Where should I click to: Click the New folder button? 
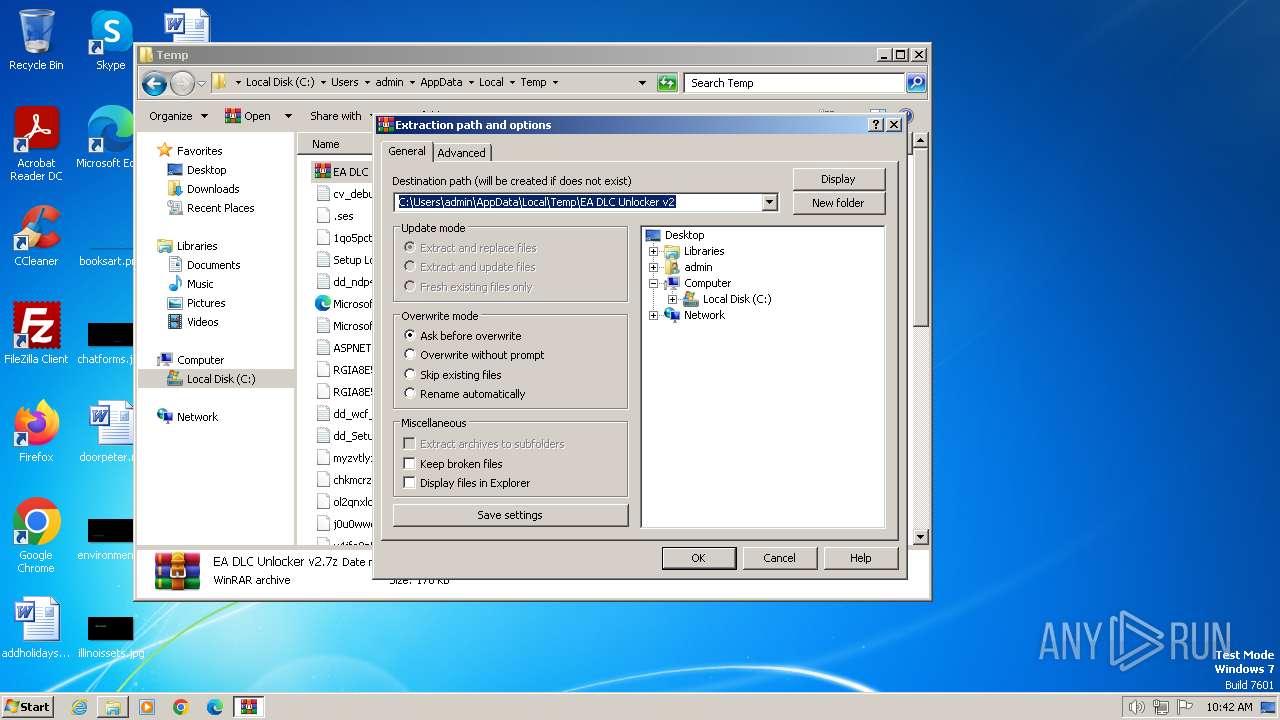pyautogui.click(x=838, y=203)
